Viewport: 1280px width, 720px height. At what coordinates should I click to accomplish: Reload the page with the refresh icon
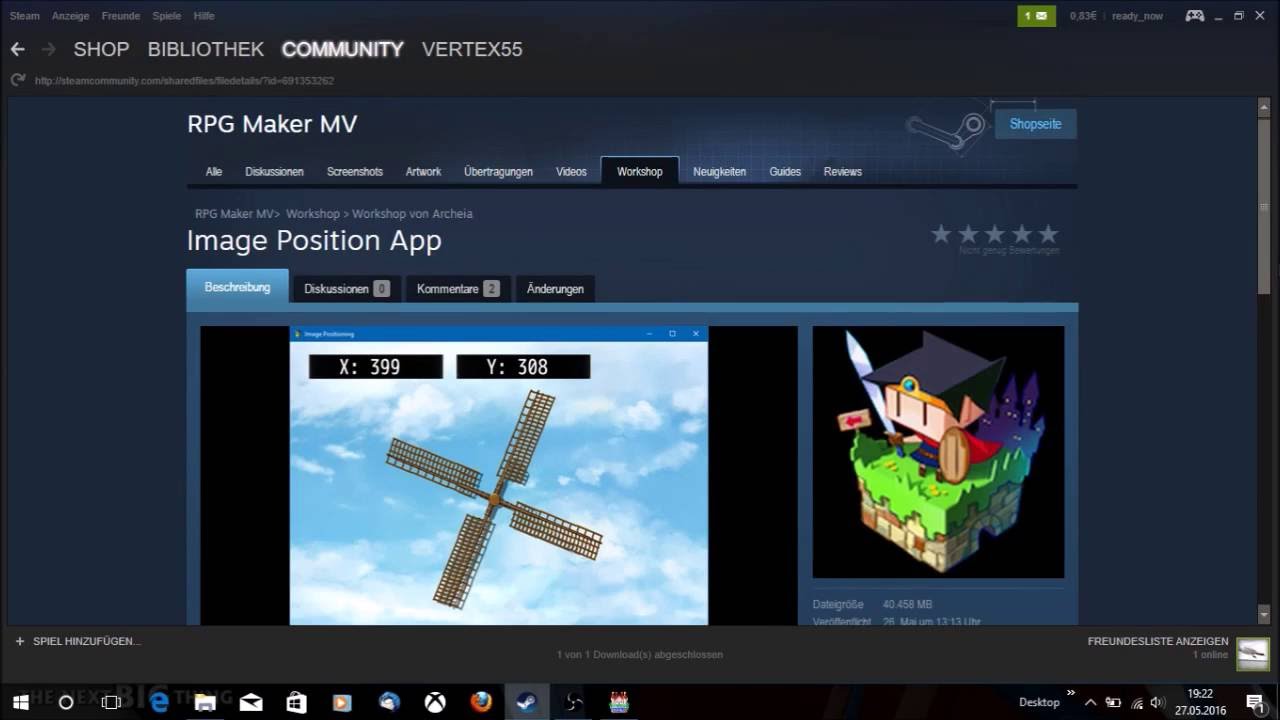point(17,80)
